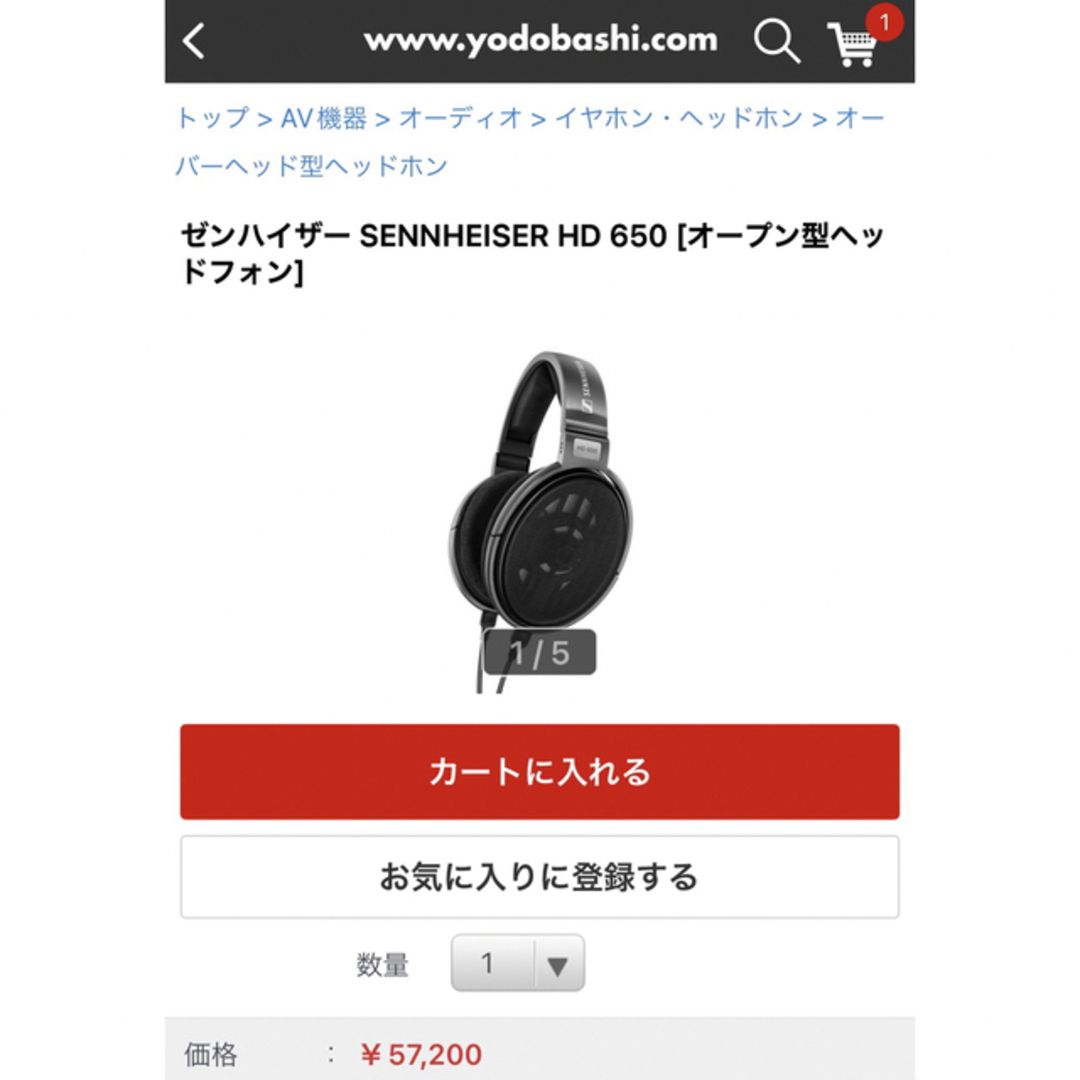The image size is (1080, 1080).
Task: Open search with the magnifier icon
Action: coord(776,41)
